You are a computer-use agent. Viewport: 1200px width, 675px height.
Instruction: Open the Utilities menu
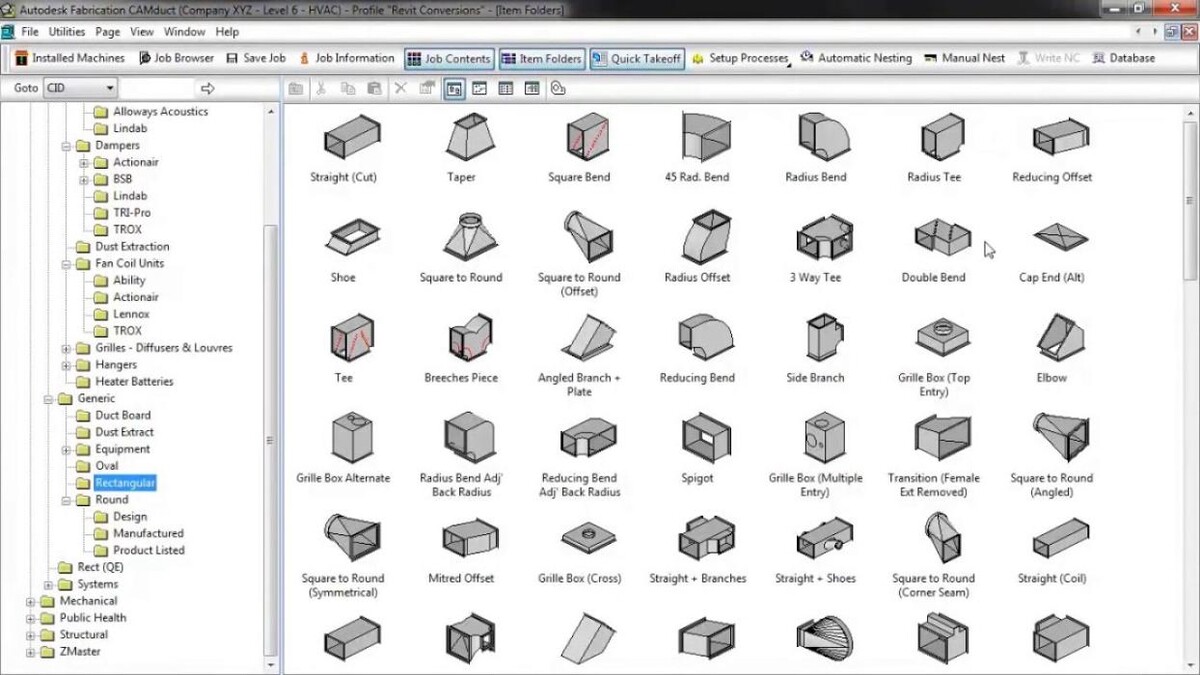(67, 32)
